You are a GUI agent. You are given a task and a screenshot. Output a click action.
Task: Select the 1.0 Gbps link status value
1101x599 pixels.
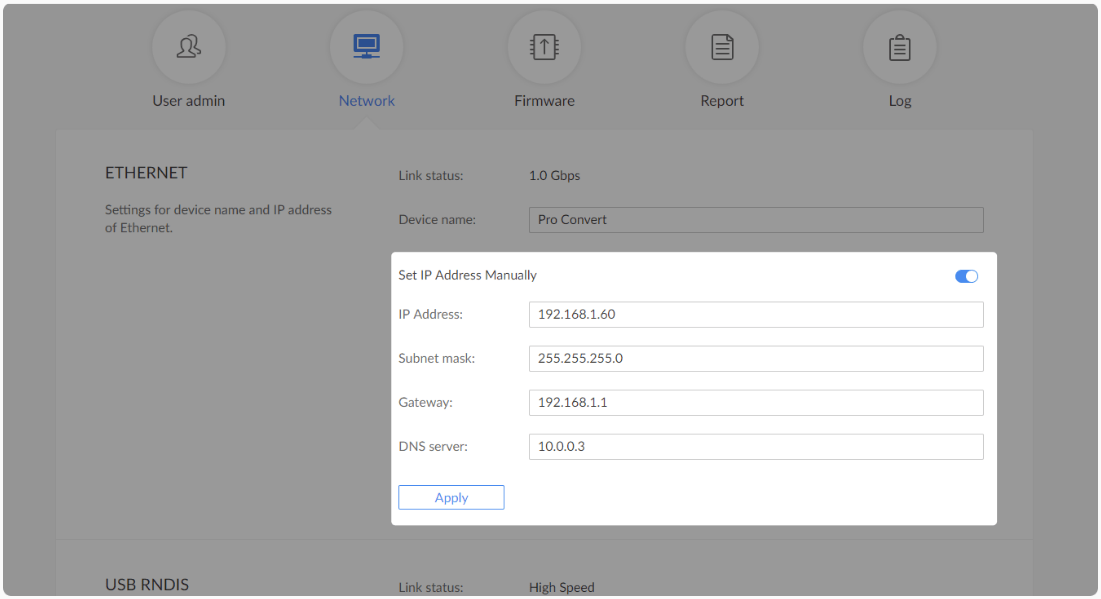(x=554, y=176)
